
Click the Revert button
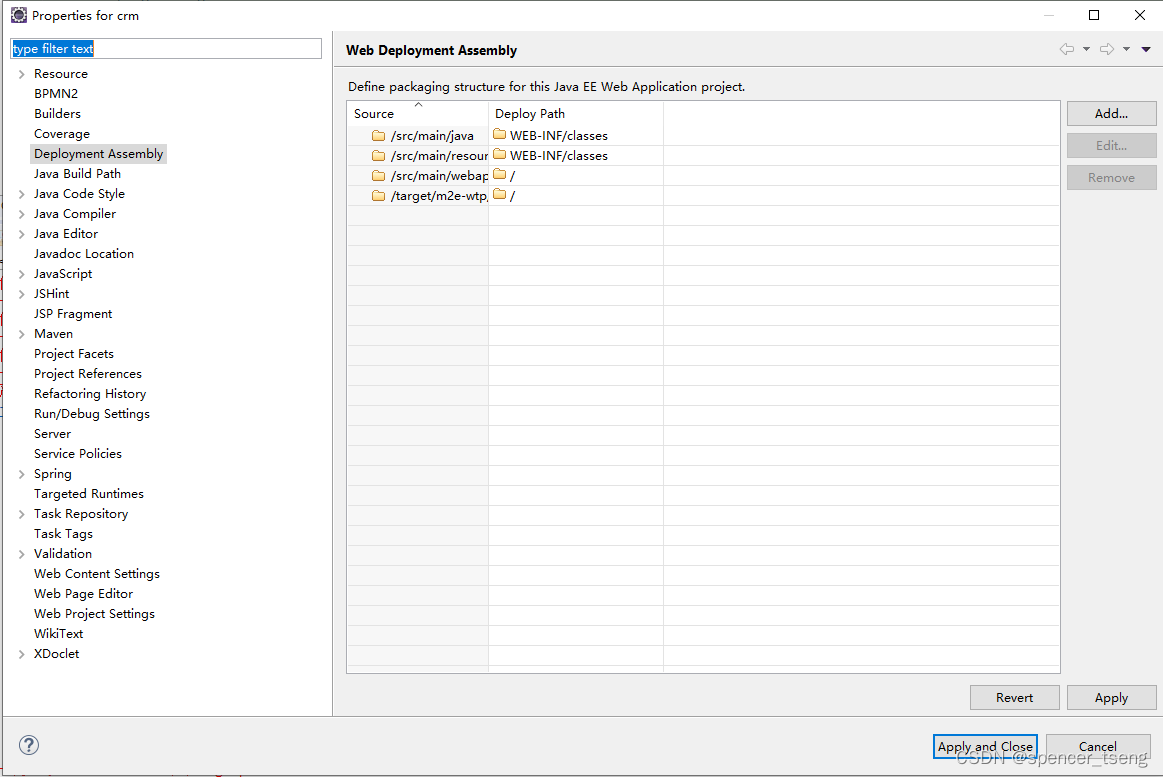(1014, 697)
